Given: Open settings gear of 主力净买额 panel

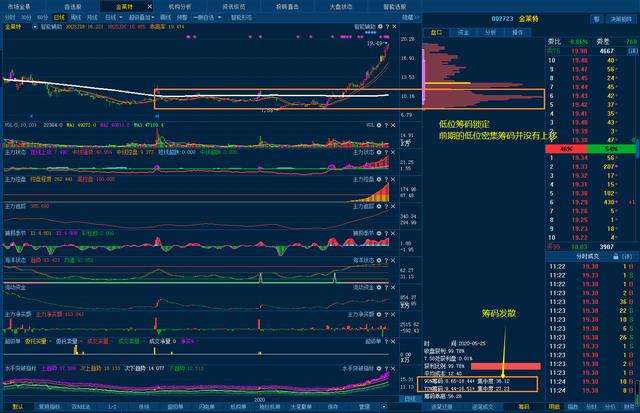Looking at the screenshot, I should [x=379, y=315].
